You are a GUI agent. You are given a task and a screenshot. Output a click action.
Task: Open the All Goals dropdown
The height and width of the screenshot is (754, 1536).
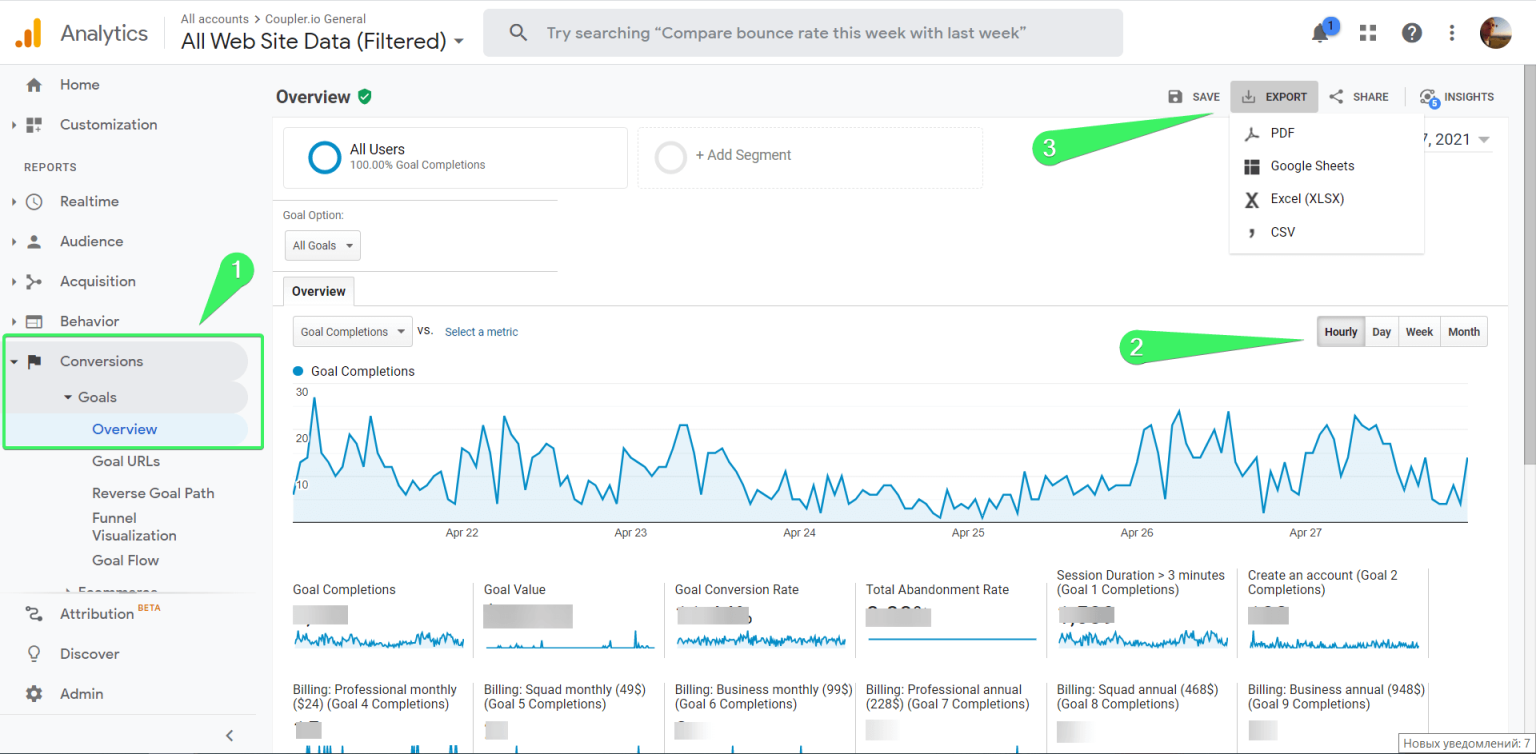point(322,245)
